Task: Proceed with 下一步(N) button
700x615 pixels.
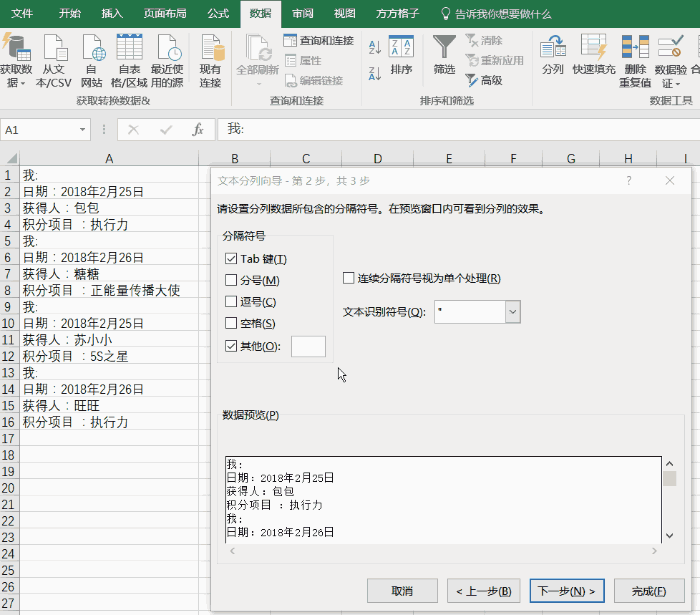Action: pyautogui.click(x=567, y=591)
